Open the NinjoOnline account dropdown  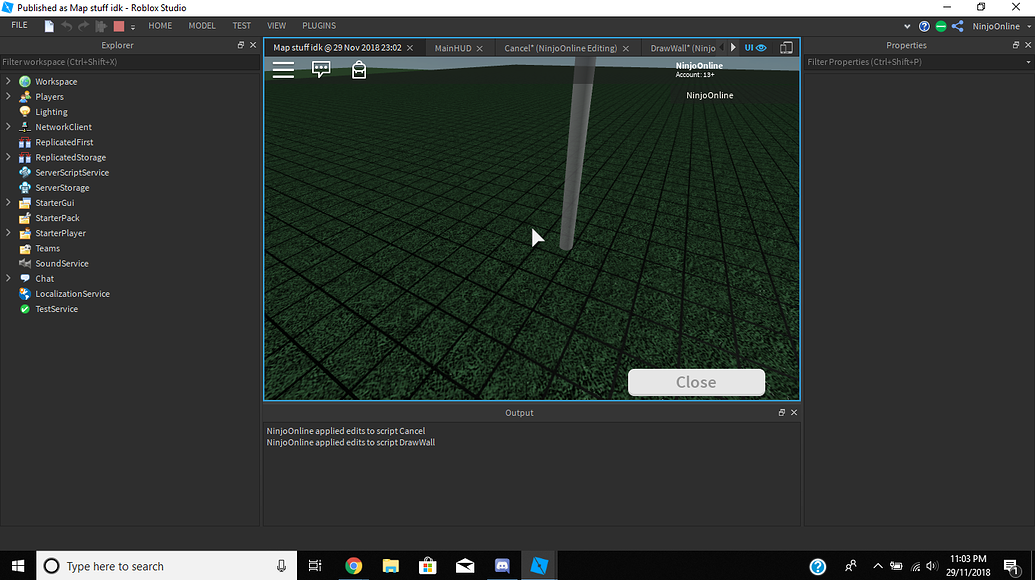pos(1001,26)
